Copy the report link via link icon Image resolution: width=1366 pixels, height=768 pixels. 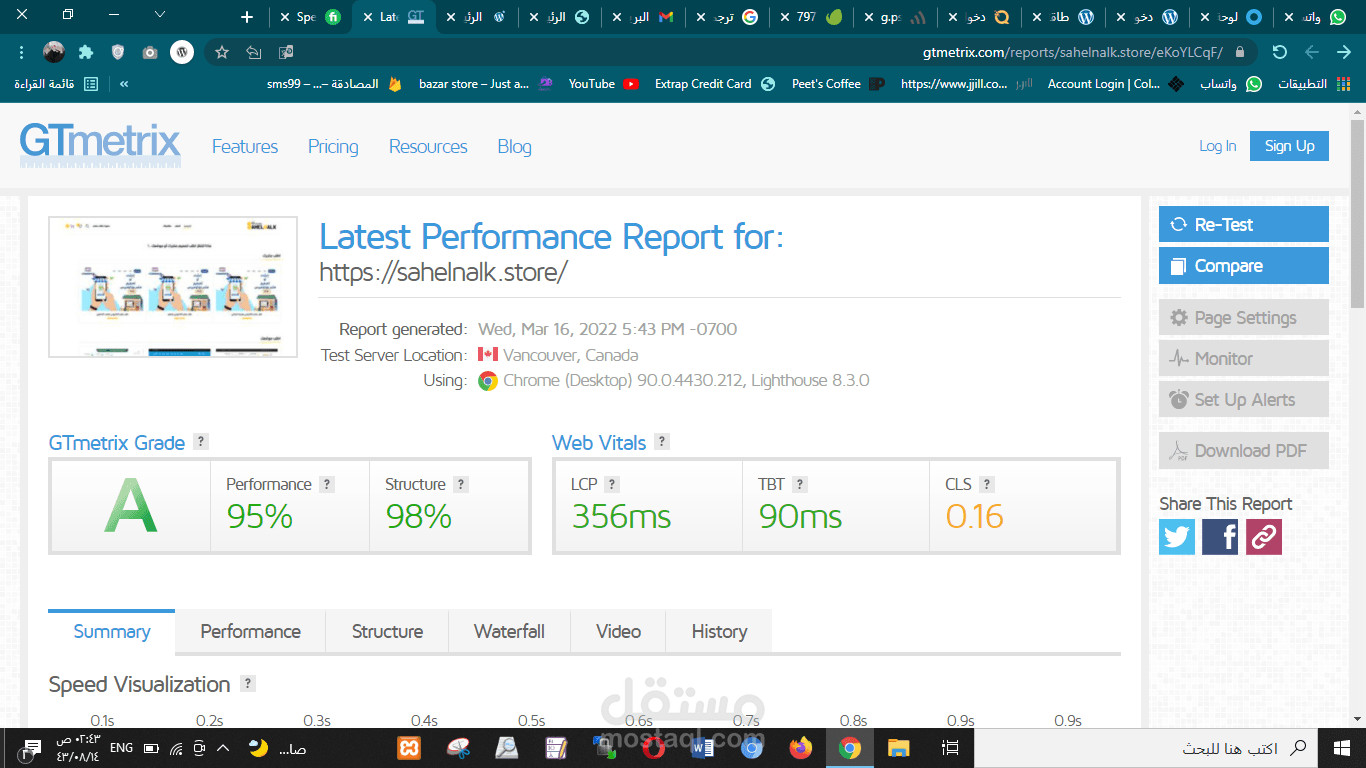pos(1263,537)
